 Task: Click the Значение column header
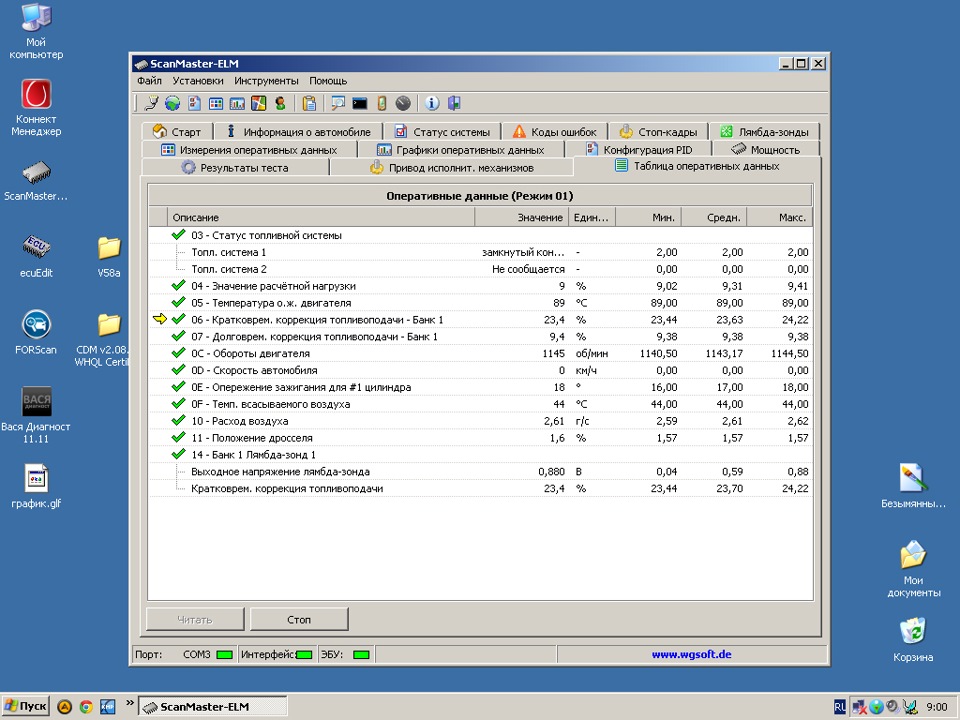click(522, 217)
